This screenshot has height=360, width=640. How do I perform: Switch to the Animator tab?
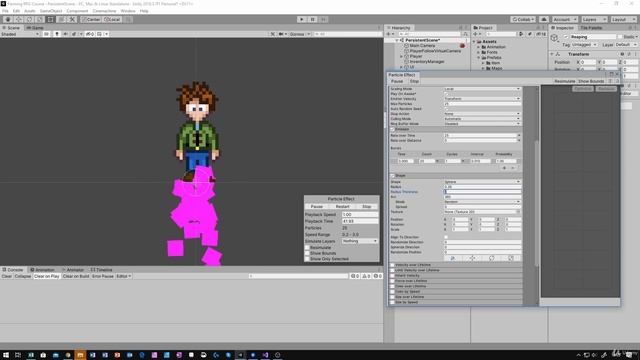click(73, 270)
